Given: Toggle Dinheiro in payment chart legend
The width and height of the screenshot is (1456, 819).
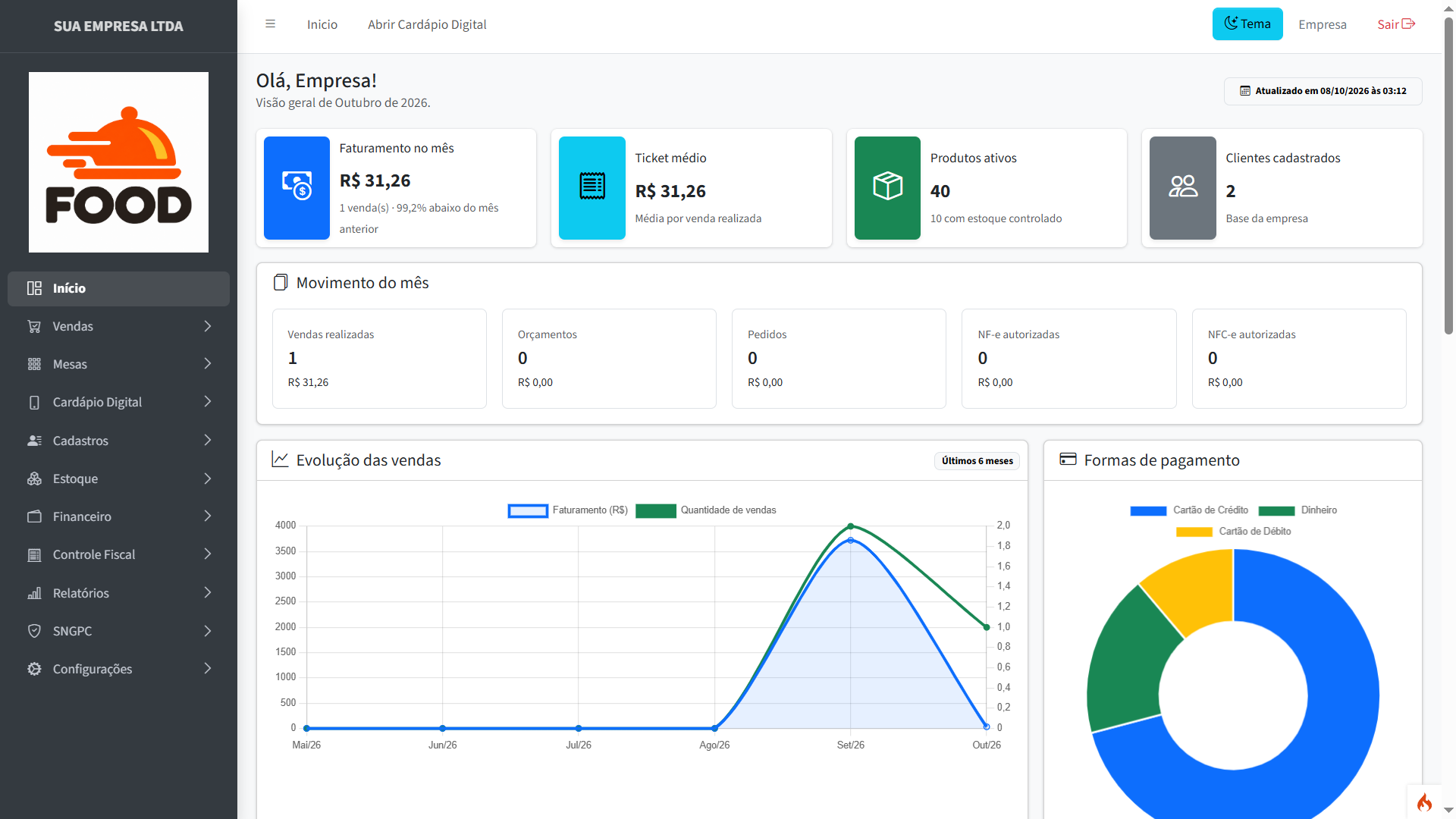Looking at the screenshot, I should click(1298, 510).
